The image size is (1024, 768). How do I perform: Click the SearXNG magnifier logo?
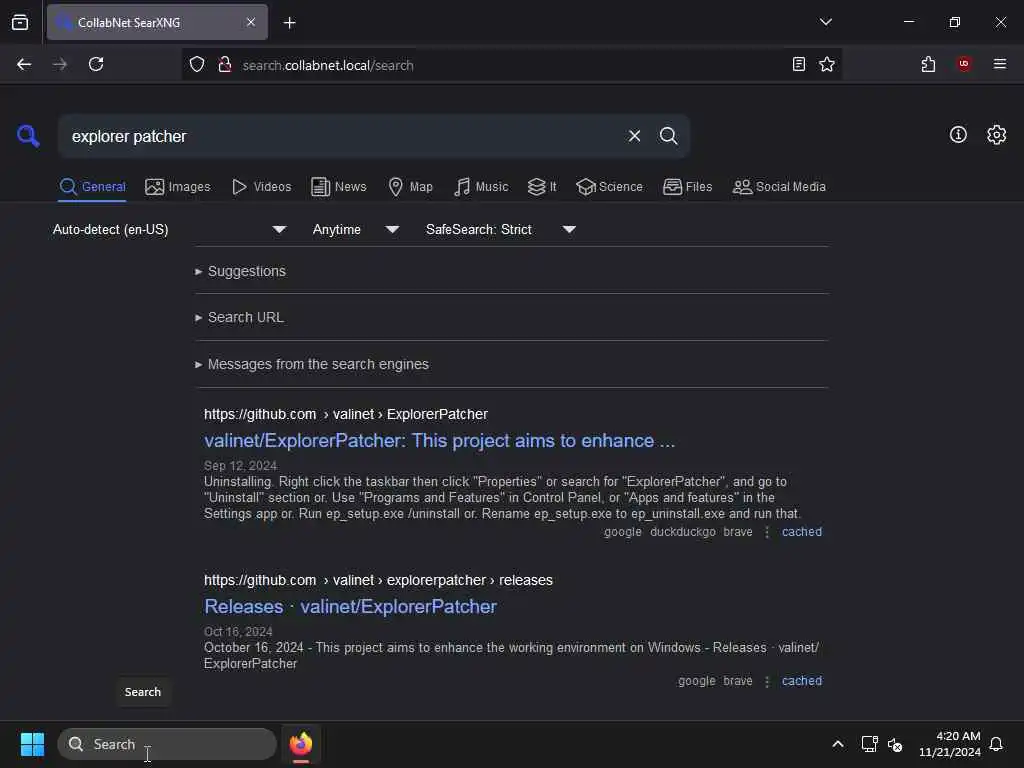[28, 136]
